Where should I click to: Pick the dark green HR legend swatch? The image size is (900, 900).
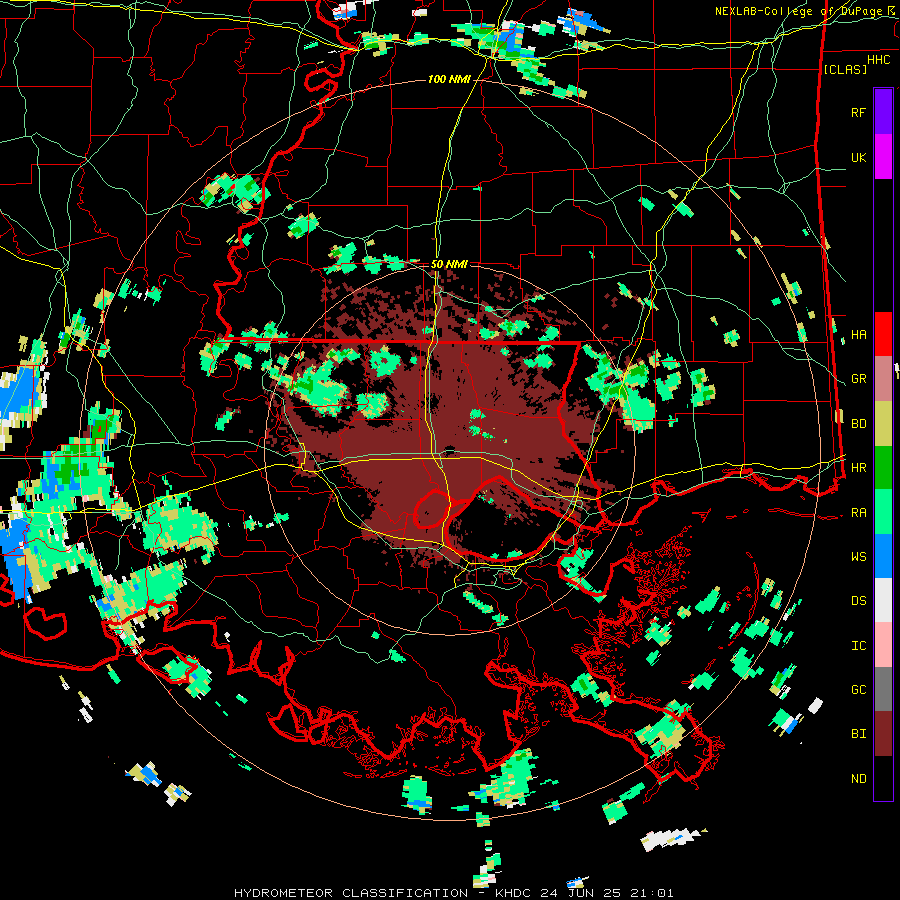(883, 468)
